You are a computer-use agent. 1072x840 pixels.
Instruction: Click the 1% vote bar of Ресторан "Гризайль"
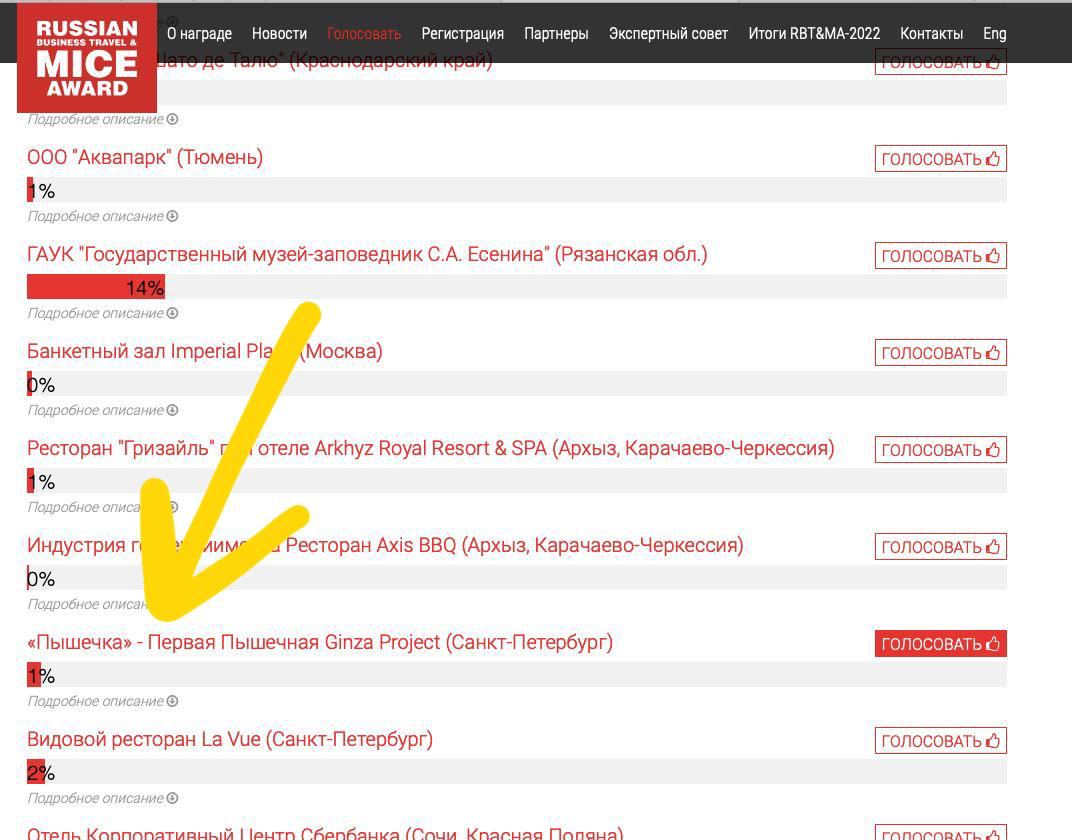click(517, 481)
